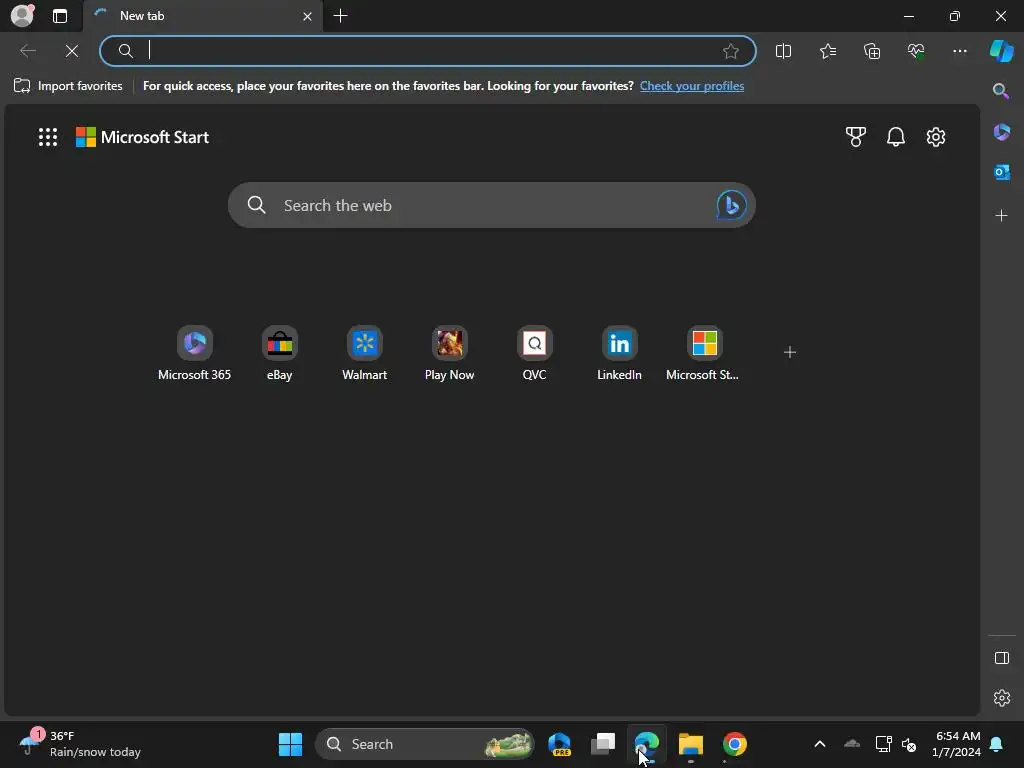Toggle the sidebar hide/show panel icon

click(x=1002, y=658)
